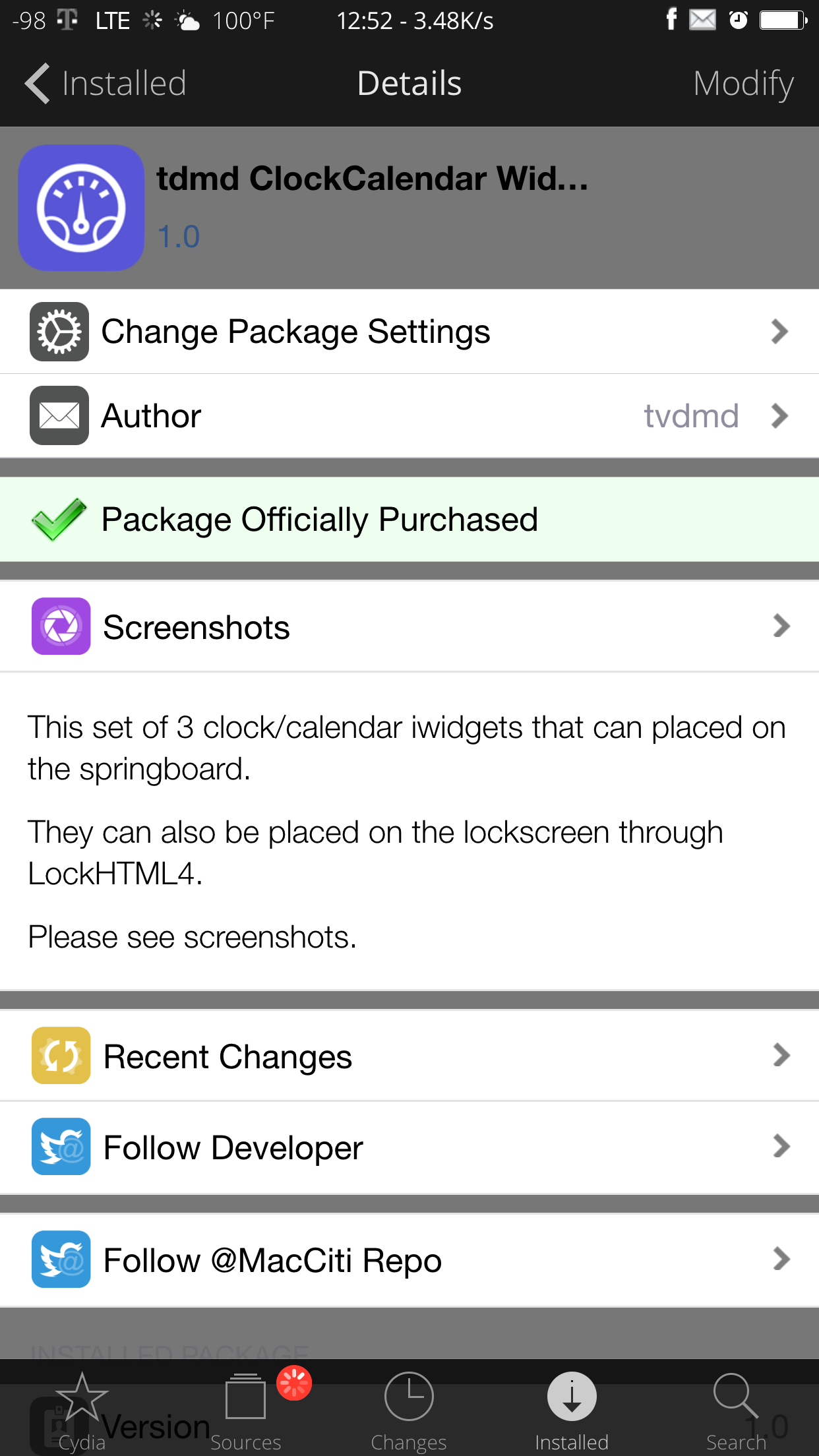Tap the gear icon for package settings
Screen dimensions: 819x1456
click(59, 331)
